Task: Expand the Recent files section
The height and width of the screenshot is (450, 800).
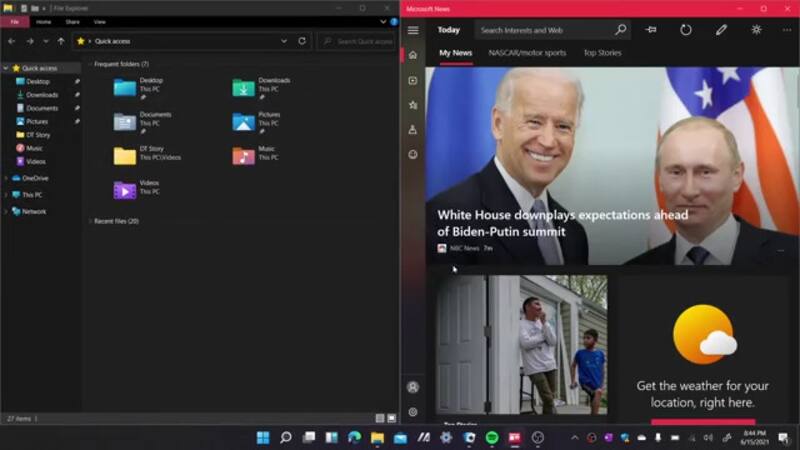Action: pyautogui.click(x=89, y=221)
